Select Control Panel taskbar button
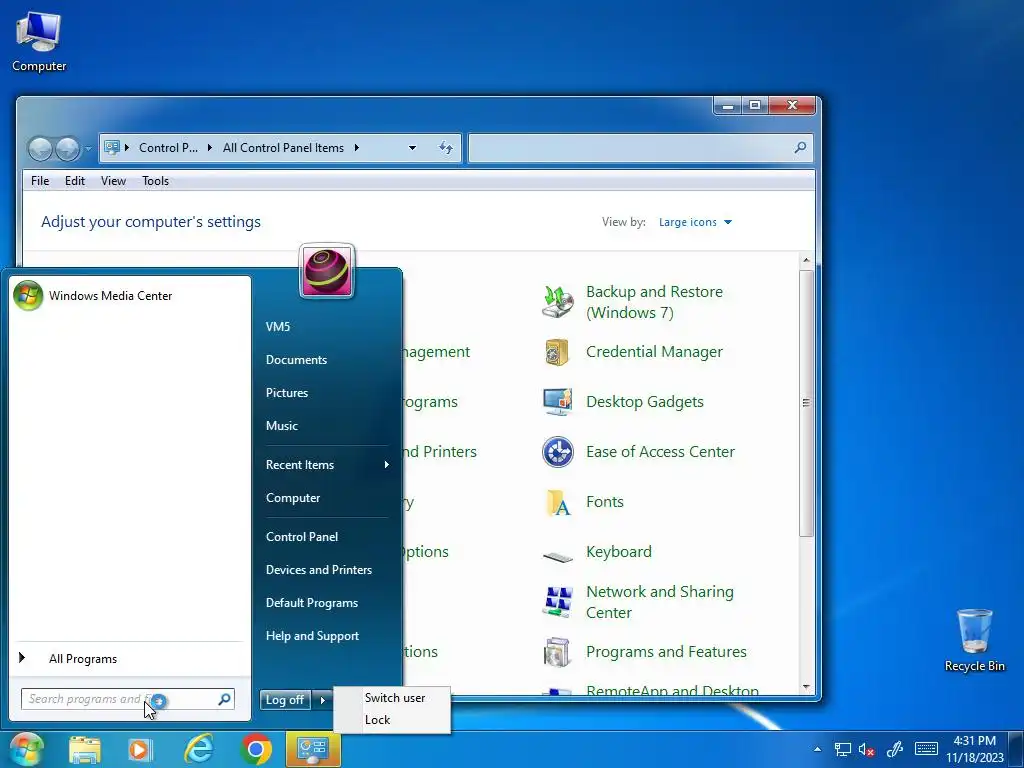This screenshot has height=768, width=1024. click(x=313, y=749)
